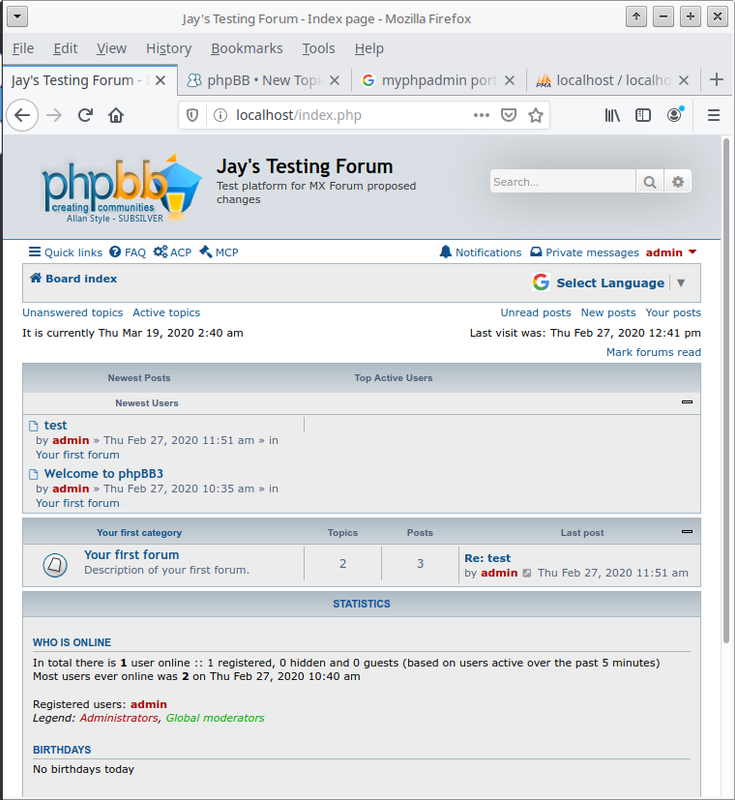This screenshot has width=735, height=800.
Task: Open the ACP gears link
Action: pos(172,252)
